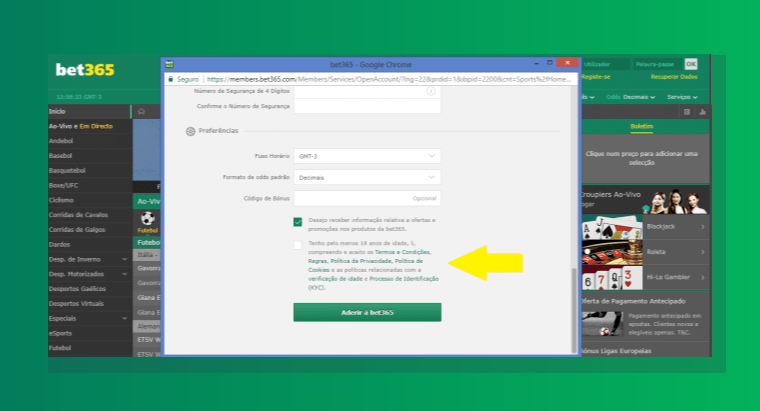Select the last Futebol entry in the sidebar
Viewport: 760px width, 411px height.
89,348
